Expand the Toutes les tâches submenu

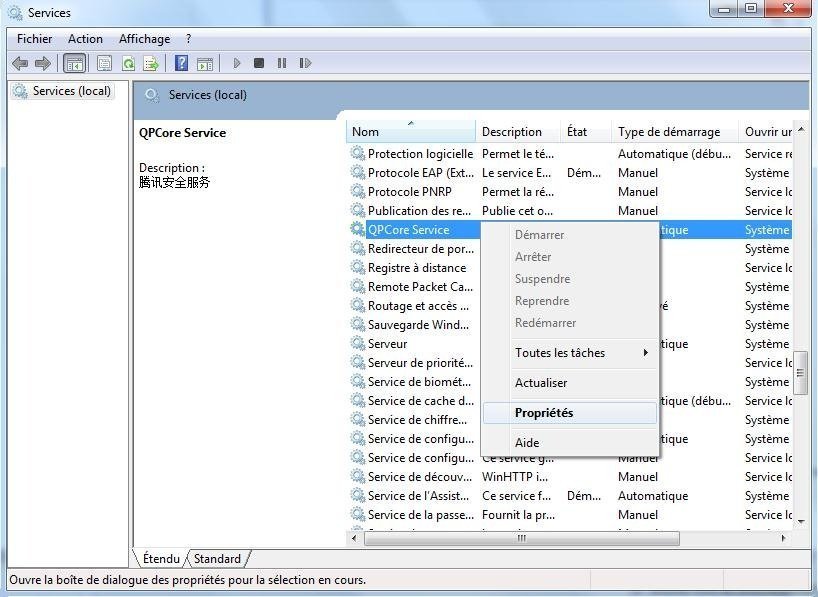570,353
